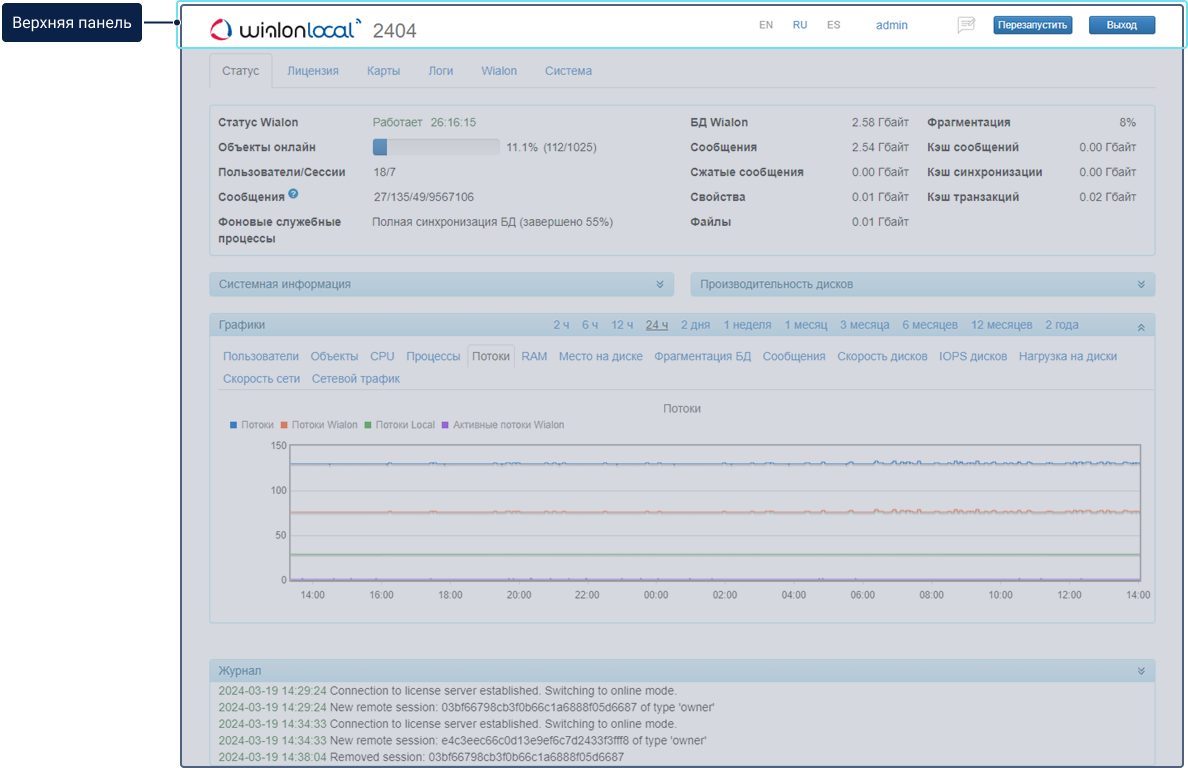
Task: Open the Система tab
Action: click(568, 71)
